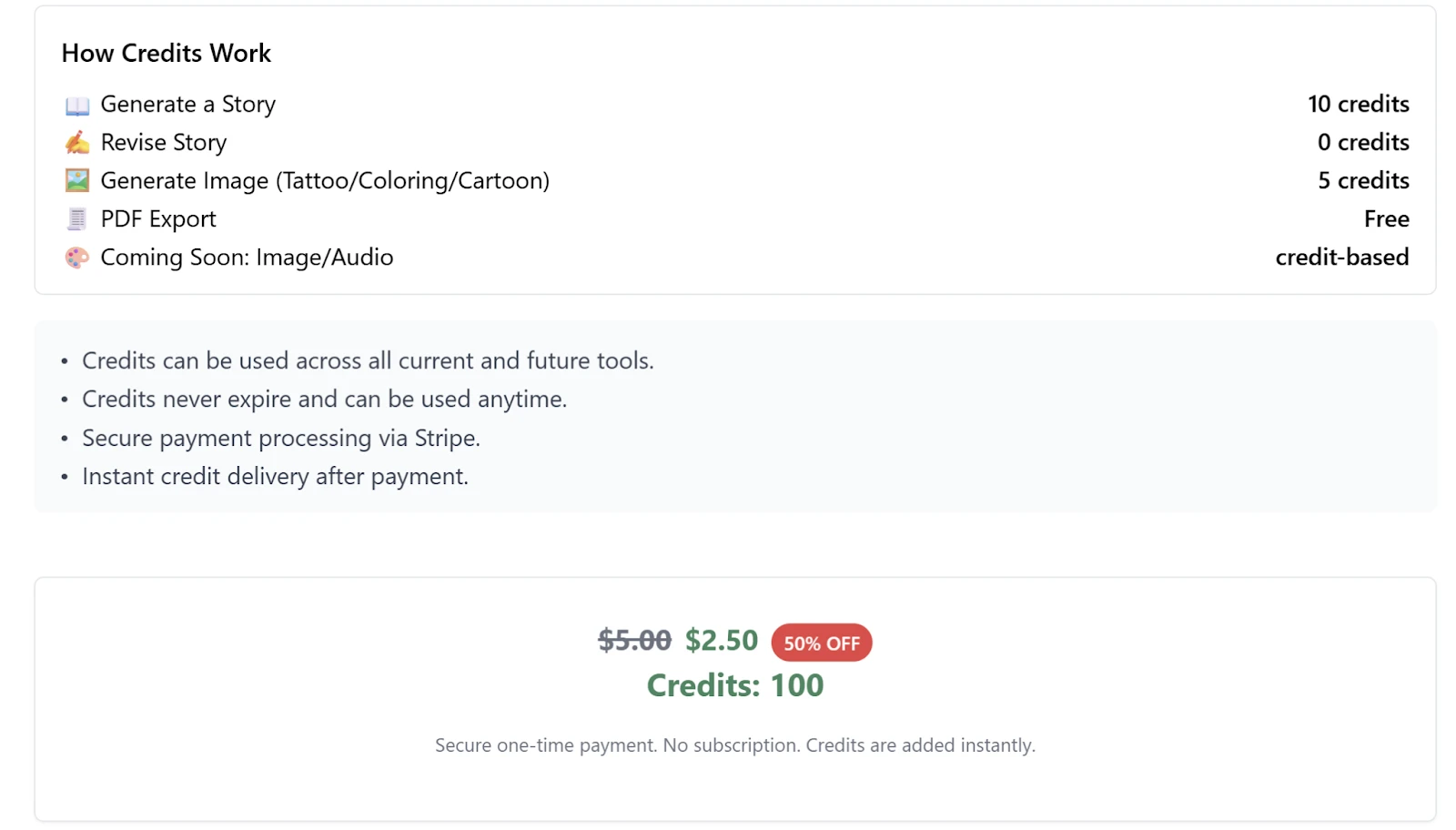Click the Secure one-time payment note
Viewport: 1456px width, 830px height.
[734, 745]
